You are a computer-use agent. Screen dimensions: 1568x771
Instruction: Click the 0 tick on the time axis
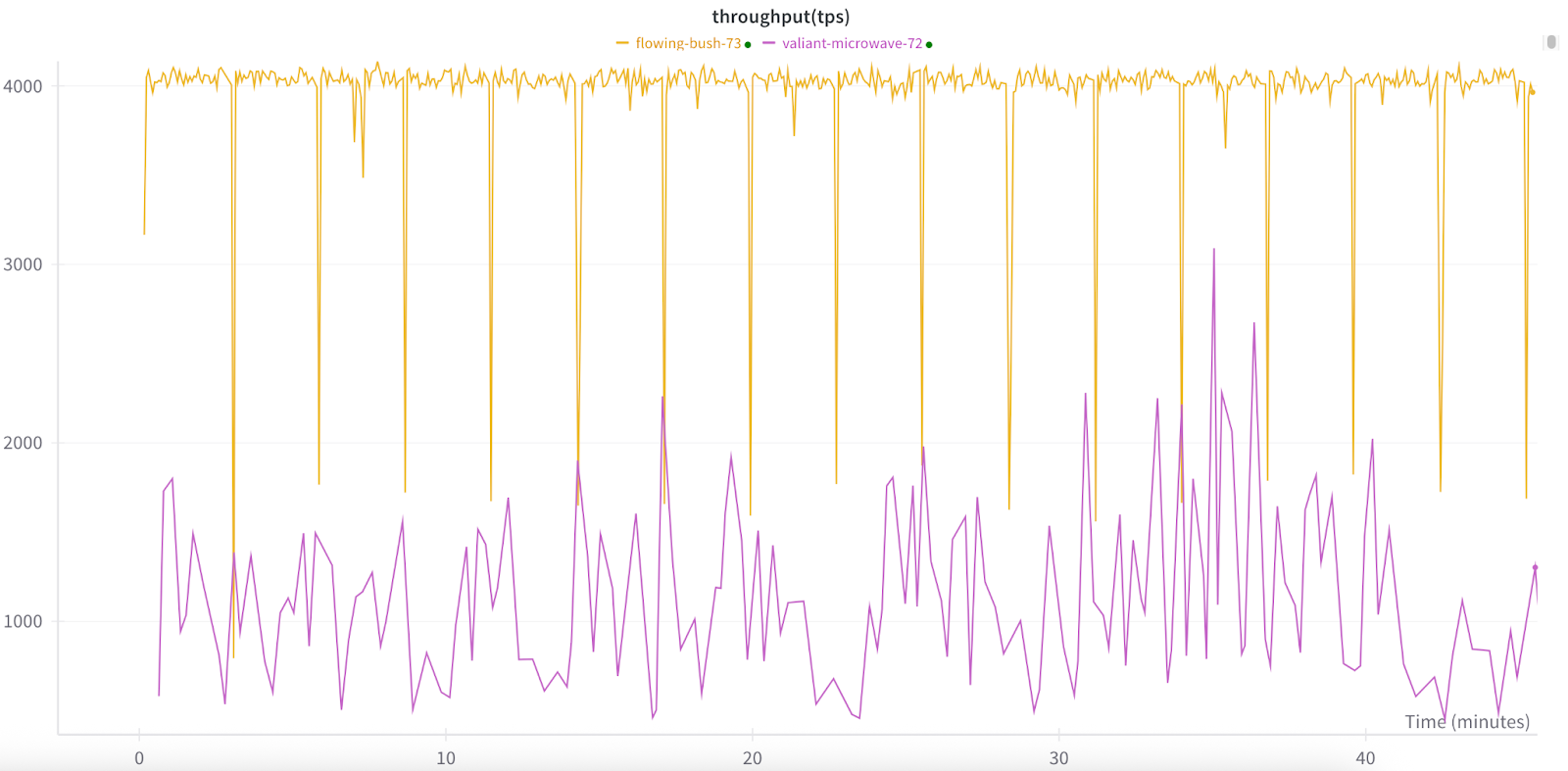tap(139, 757)
